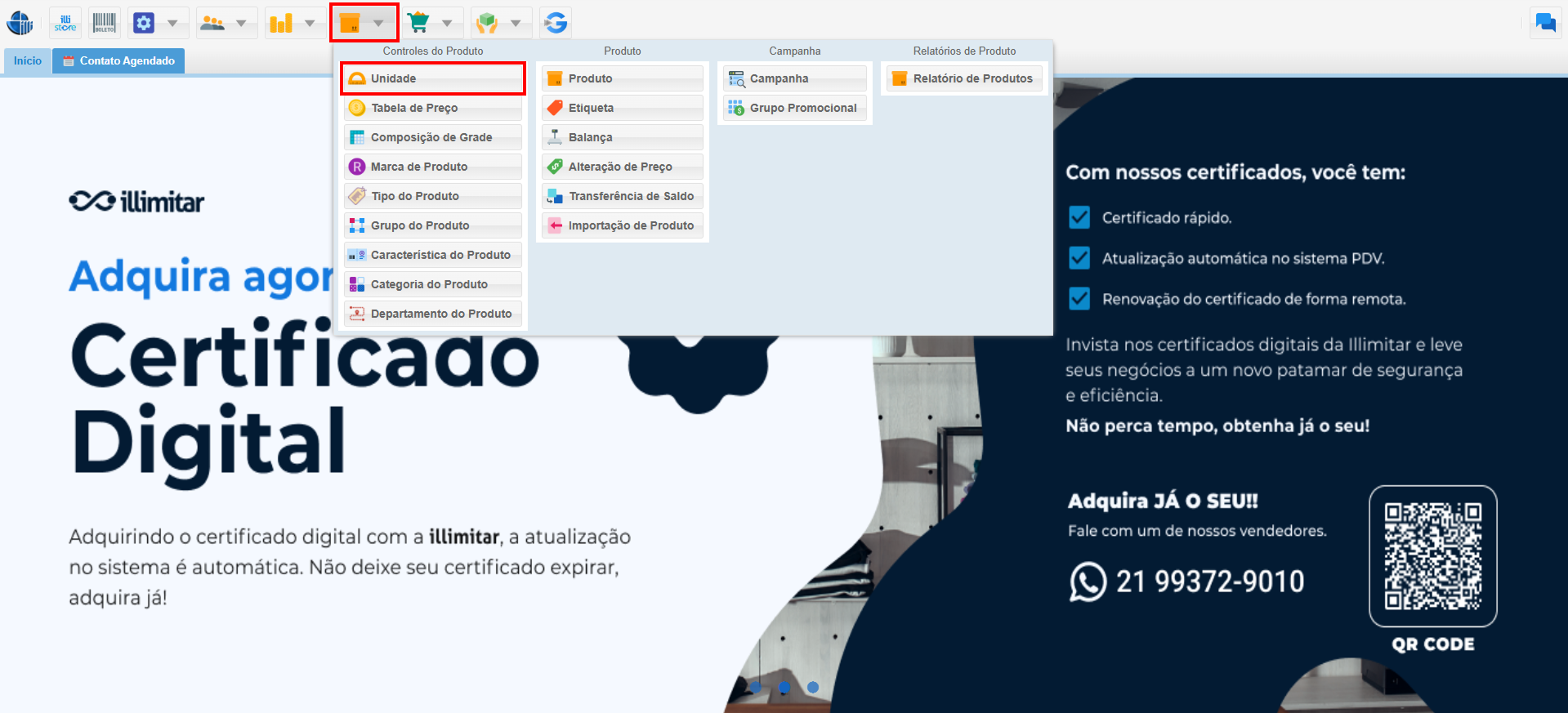Toggle the Atualização automática checkbox

[x=1079, y=258]
